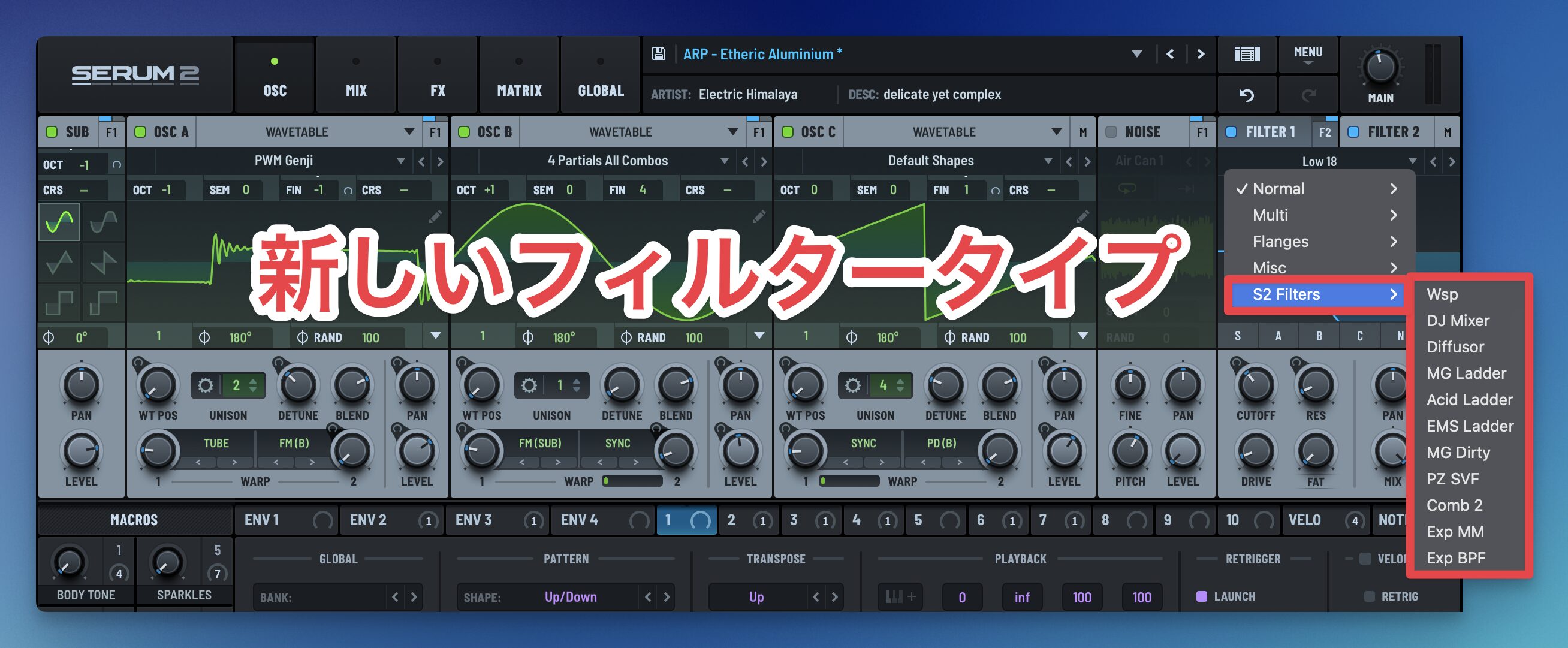
Task: Open Default Shapes wavetable dropdown
Action: (931, 161)
